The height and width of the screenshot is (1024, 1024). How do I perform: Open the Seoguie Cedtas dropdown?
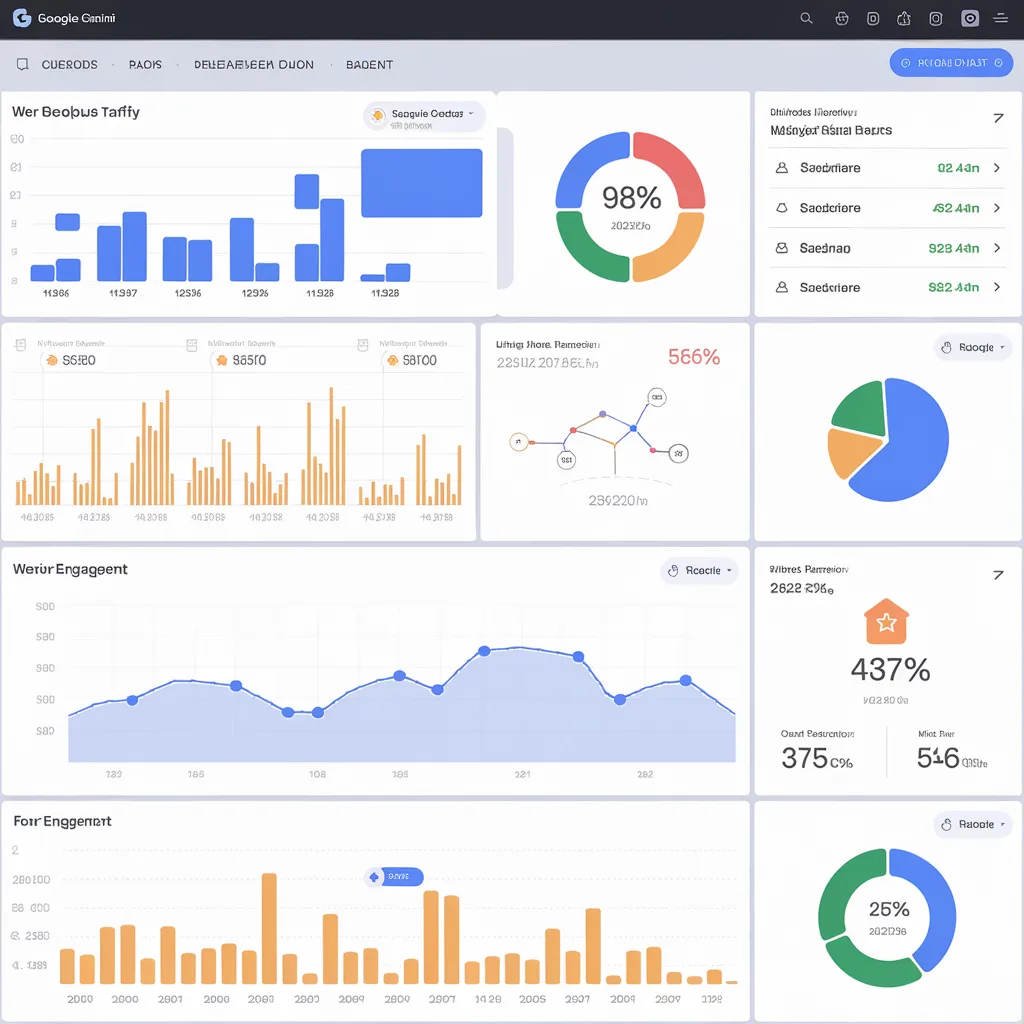click(x=425, y=115)
